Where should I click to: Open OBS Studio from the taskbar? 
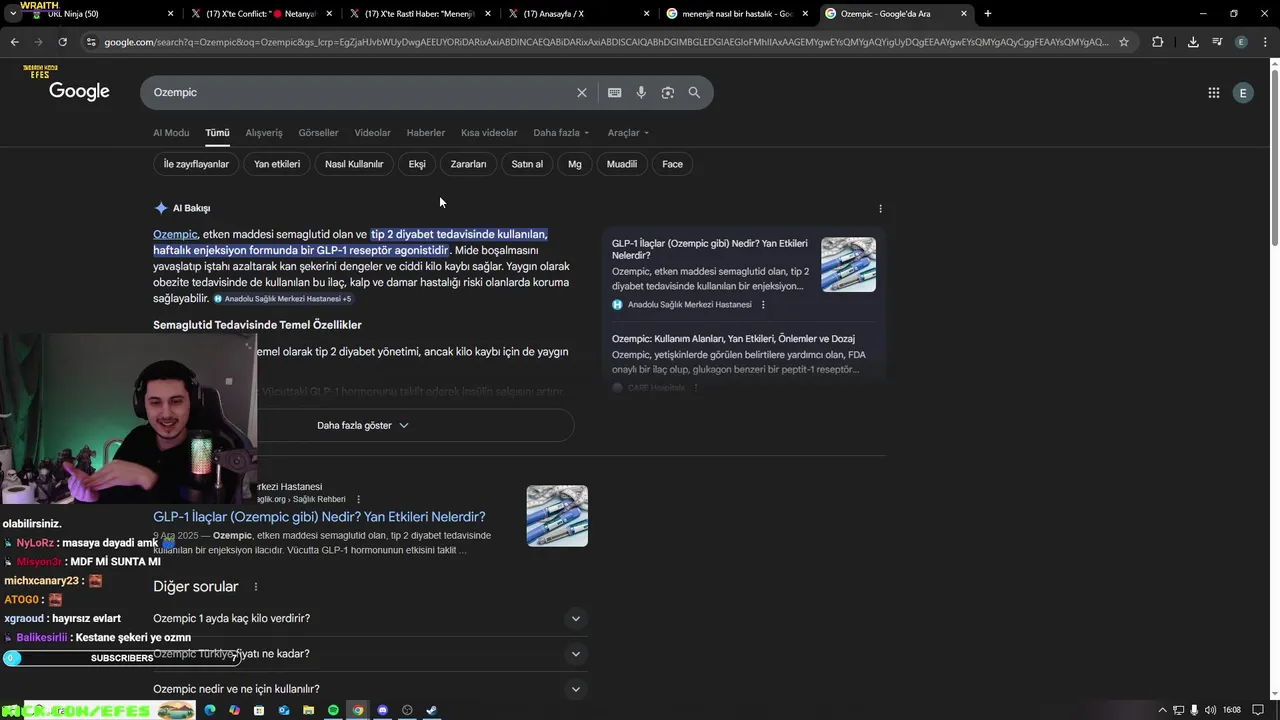tap(407, 710)
